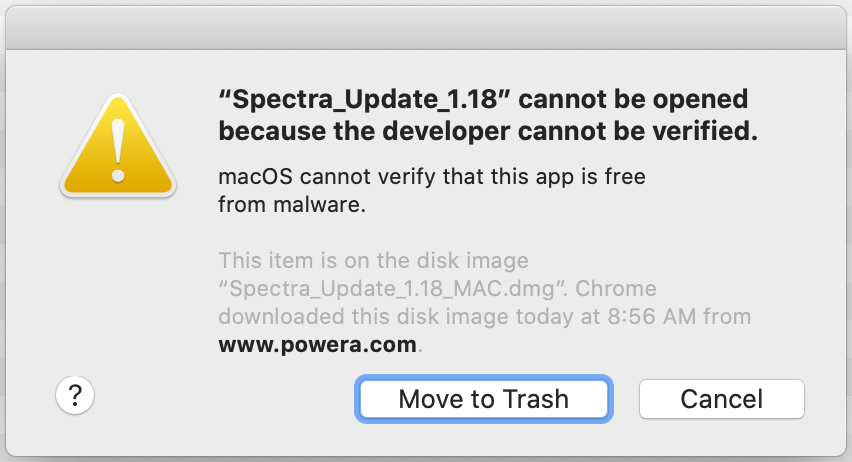
Task: Select the Spectra_Update_1.18_MAC.dmg filename text
Action: pyautogui.click(x=392, y=289)
